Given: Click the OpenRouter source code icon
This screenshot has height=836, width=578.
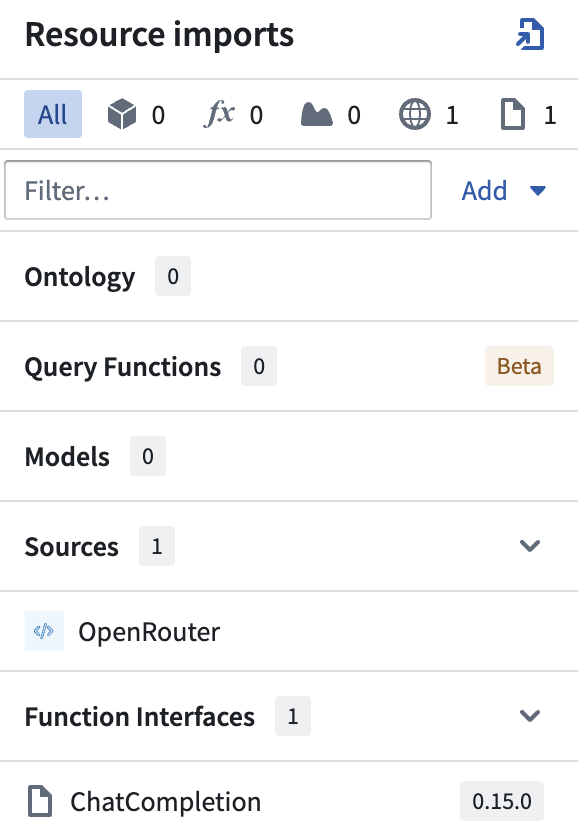Looking at the screenshot, I should pos(44,631).
